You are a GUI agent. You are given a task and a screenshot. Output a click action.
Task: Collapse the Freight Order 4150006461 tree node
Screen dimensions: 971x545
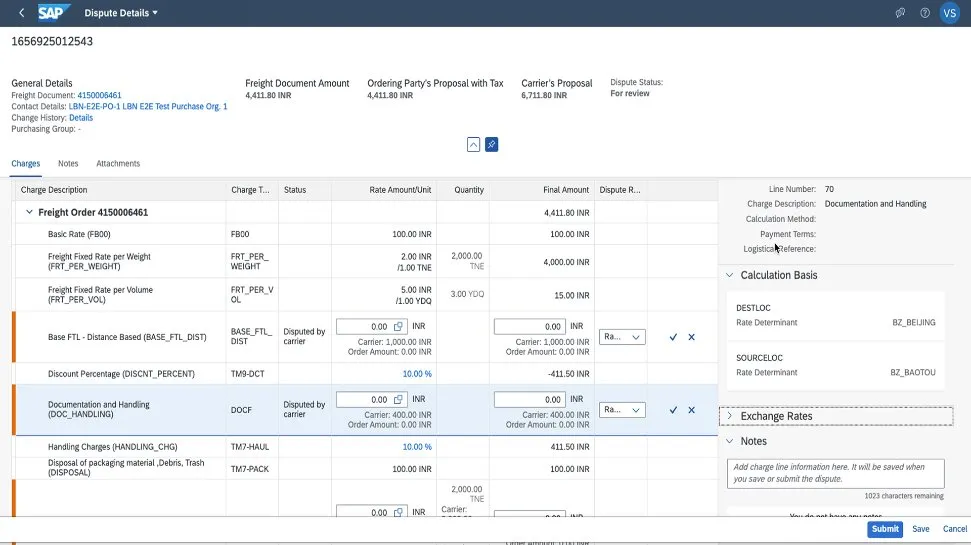[x=29, y=212]
